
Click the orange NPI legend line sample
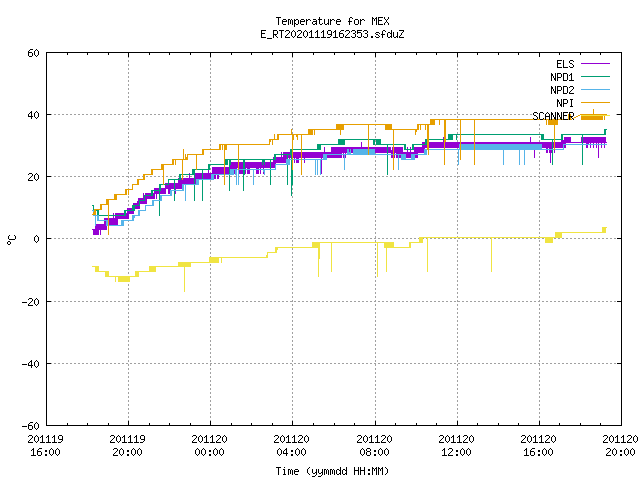595,102
